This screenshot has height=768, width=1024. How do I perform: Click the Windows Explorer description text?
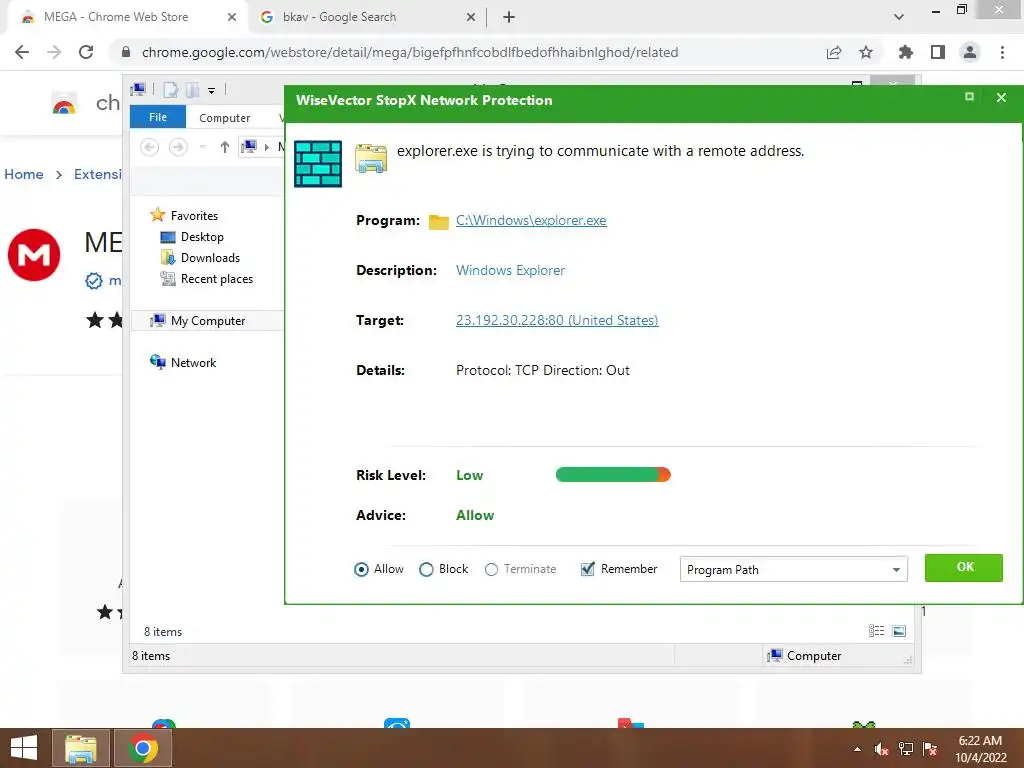tap(510, 270)
